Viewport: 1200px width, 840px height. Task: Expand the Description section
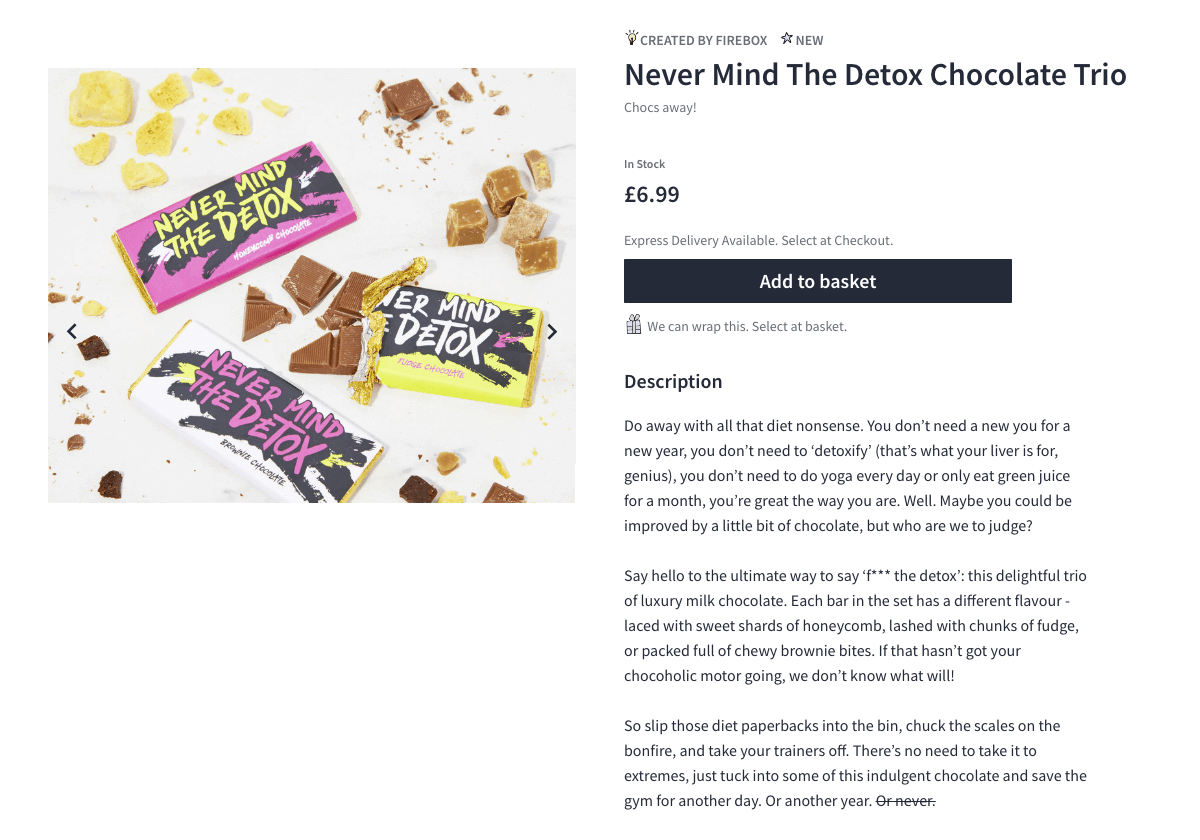(x=673, y=381)
